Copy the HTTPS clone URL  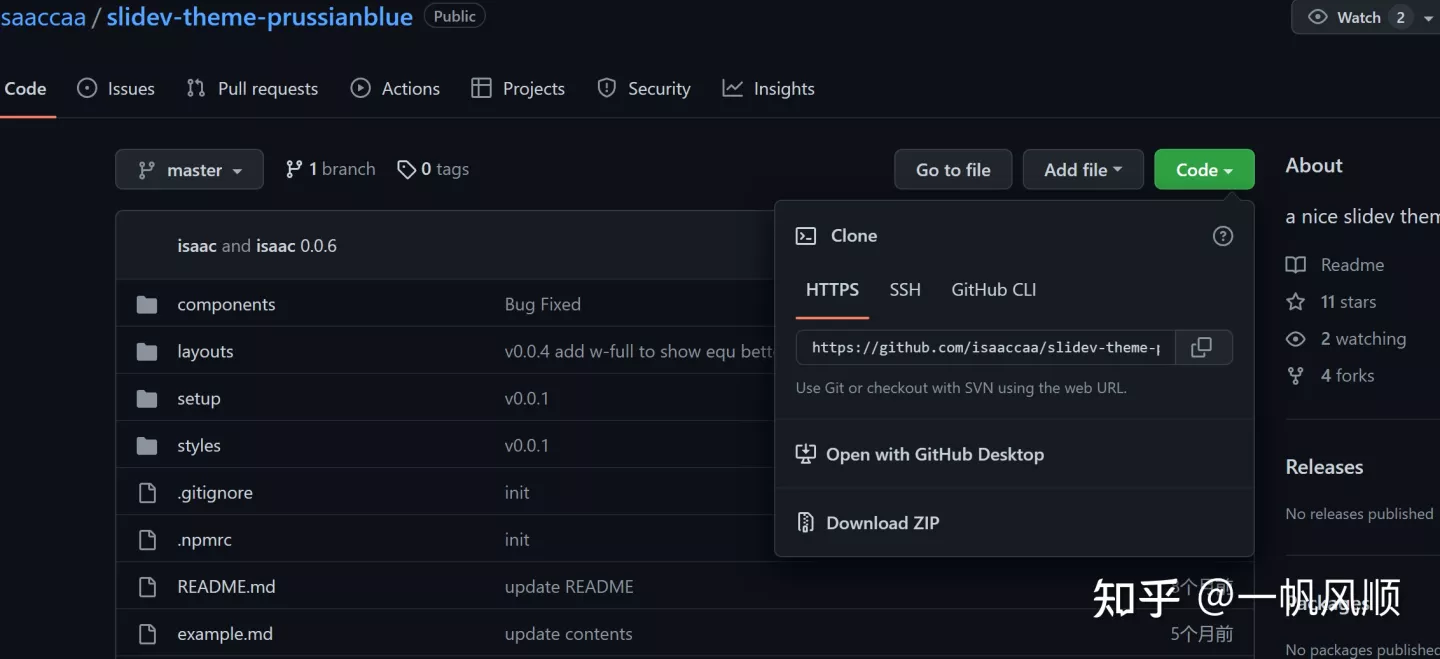(x=1202, y=347)
